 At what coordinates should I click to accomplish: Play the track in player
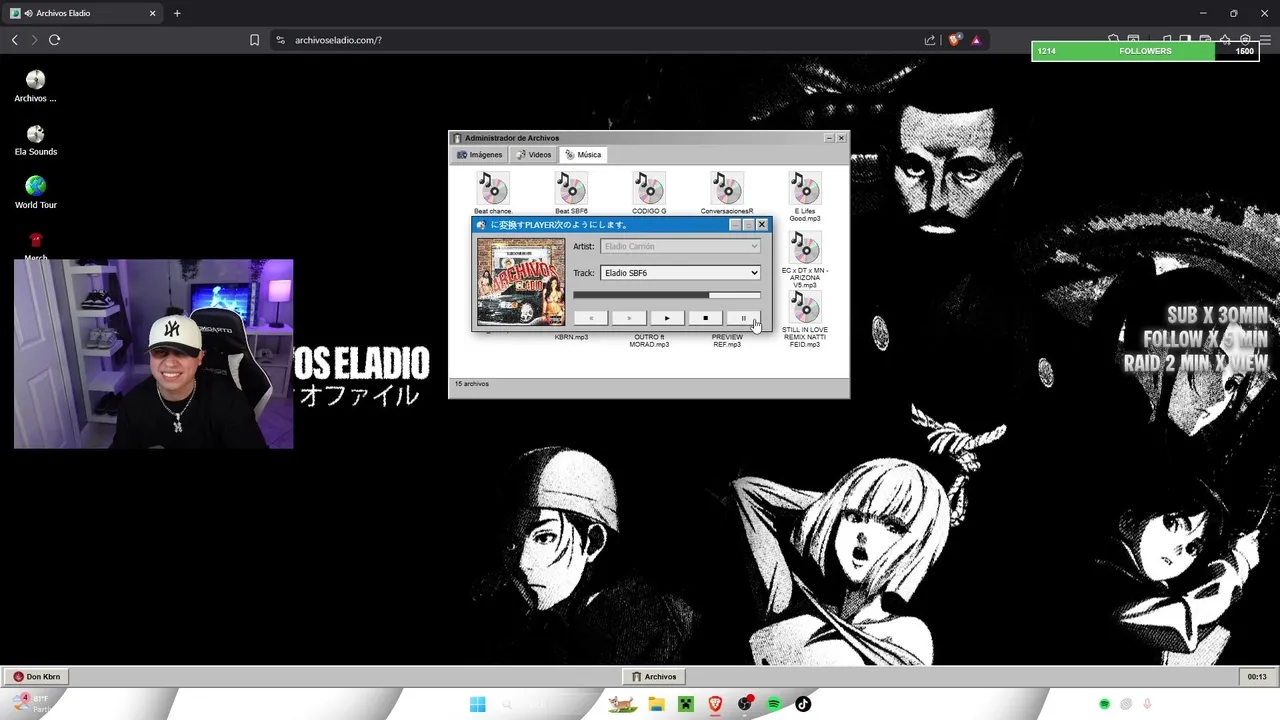(667, 318)
